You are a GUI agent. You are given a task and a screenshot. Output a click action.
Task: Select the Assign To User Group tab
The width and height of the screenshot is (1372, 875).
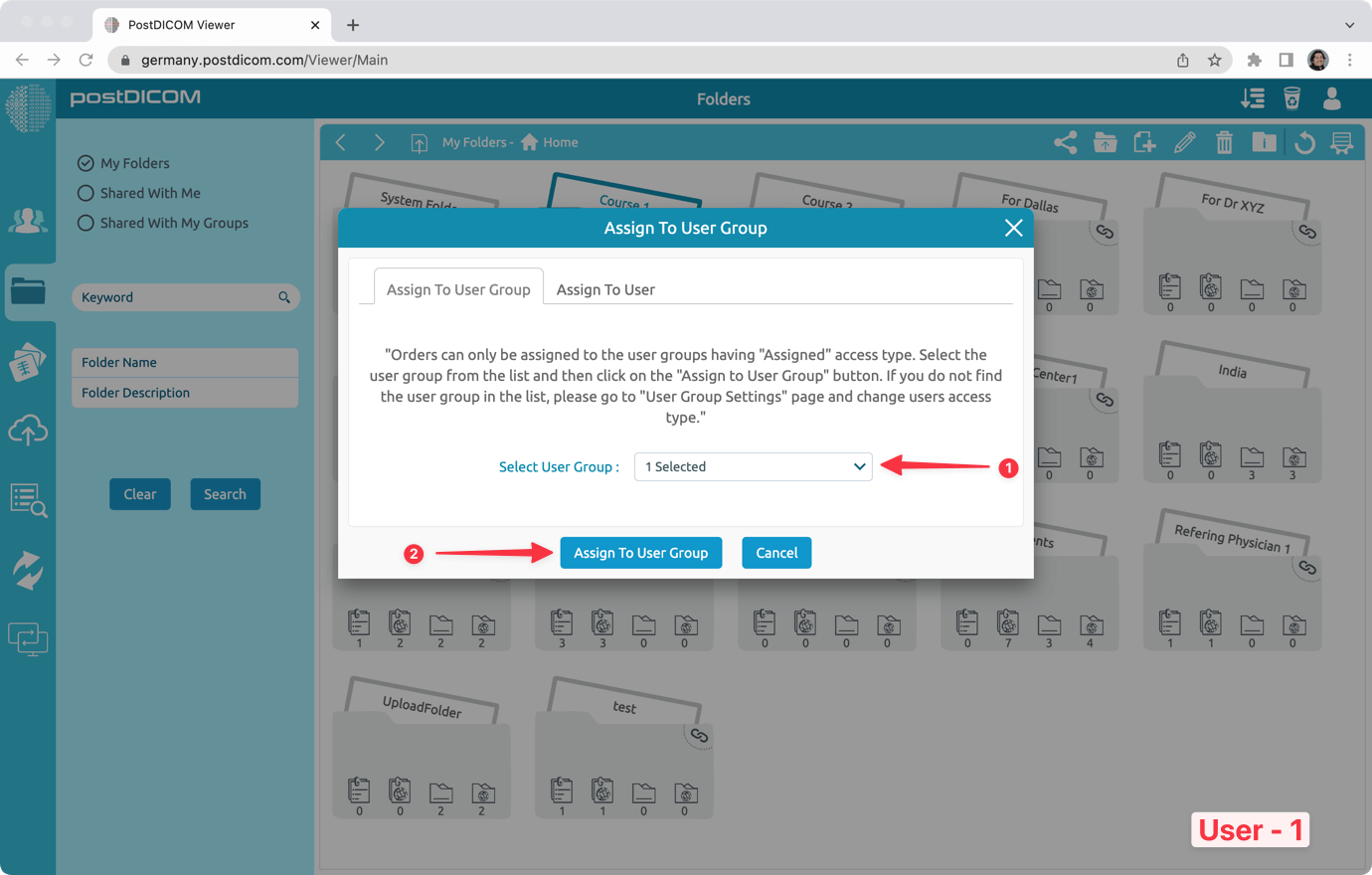[x=458, y=288]
